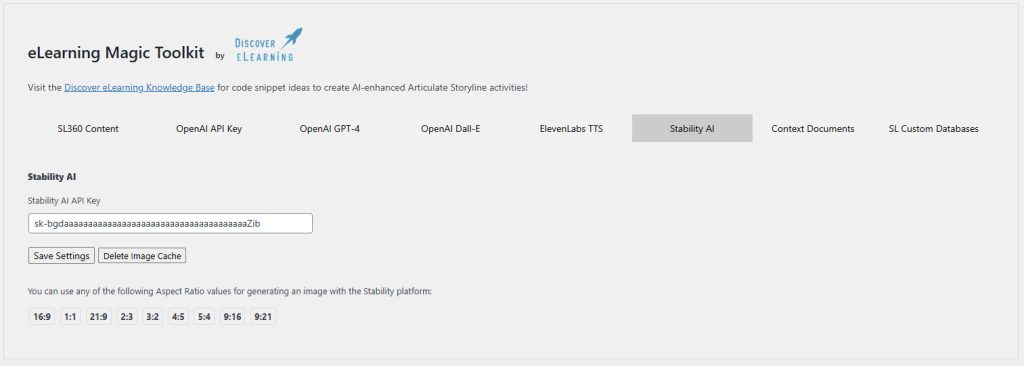Select the OpenAI GPT-4 tab
Viewport: 1024px width, 366px height.
330,129
